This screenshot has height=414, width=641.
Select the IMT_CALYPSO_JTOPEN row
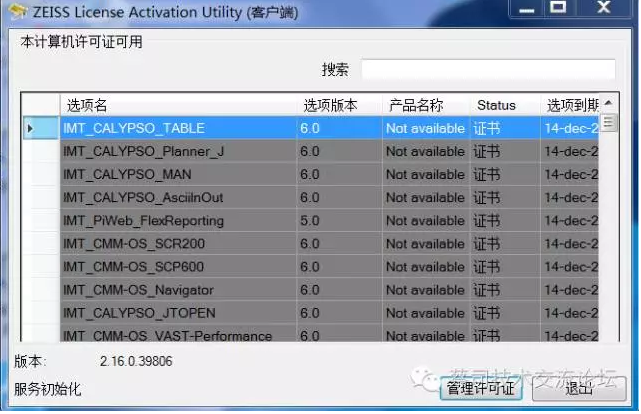click(x=311, y=313)
